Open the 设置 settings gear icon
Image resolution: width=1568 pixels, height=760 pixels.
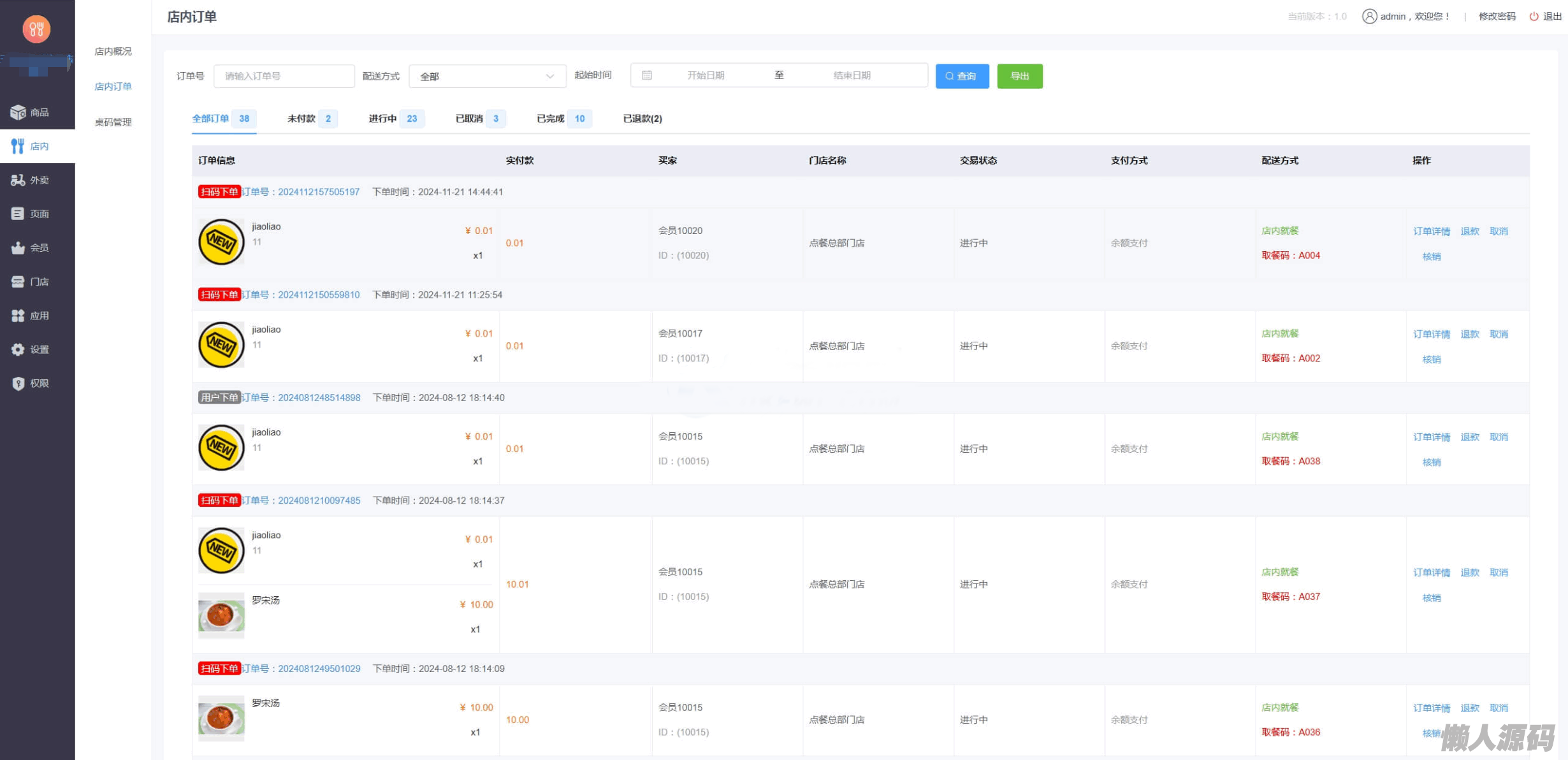coord(18,349)
